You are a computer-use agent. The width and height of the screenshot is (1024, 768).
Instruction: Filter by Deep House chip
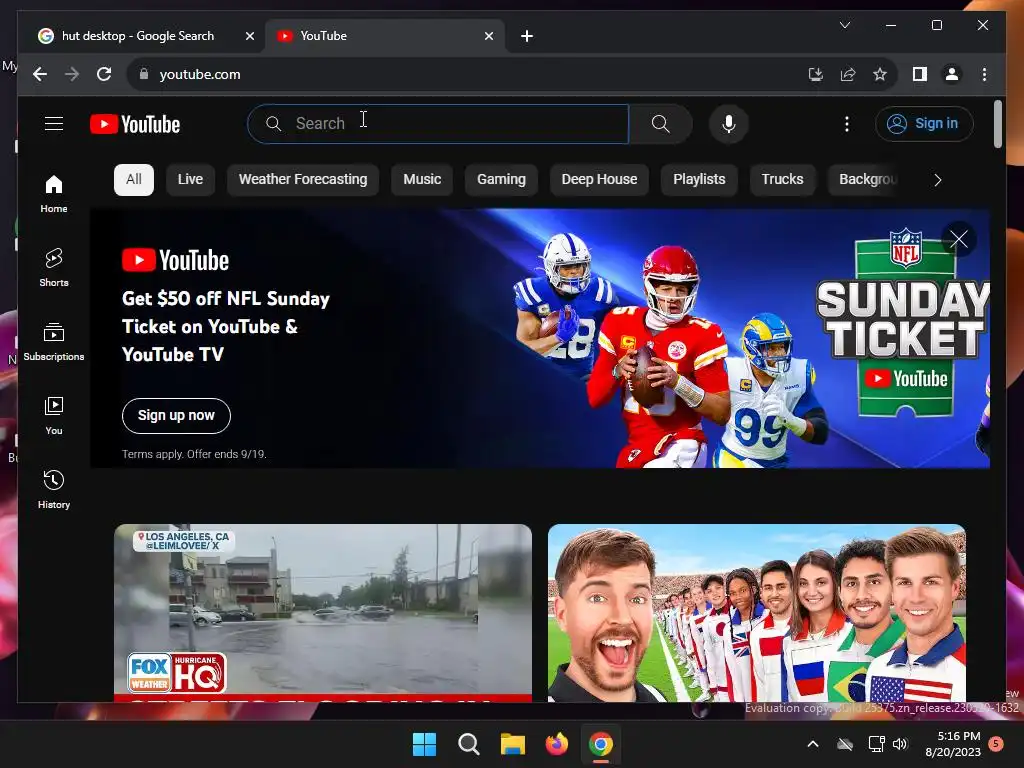pos(599,180)
